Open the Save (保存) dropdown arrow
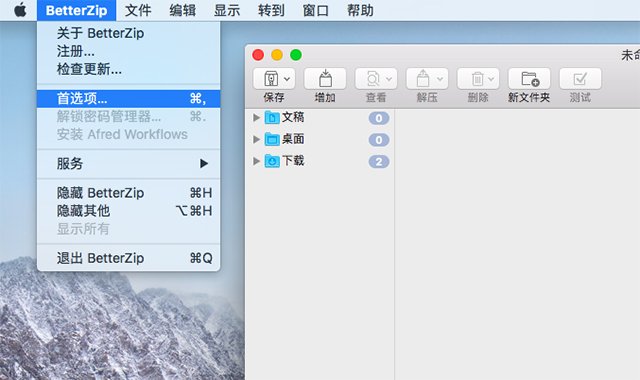The image size is (640, 380). 287,79
